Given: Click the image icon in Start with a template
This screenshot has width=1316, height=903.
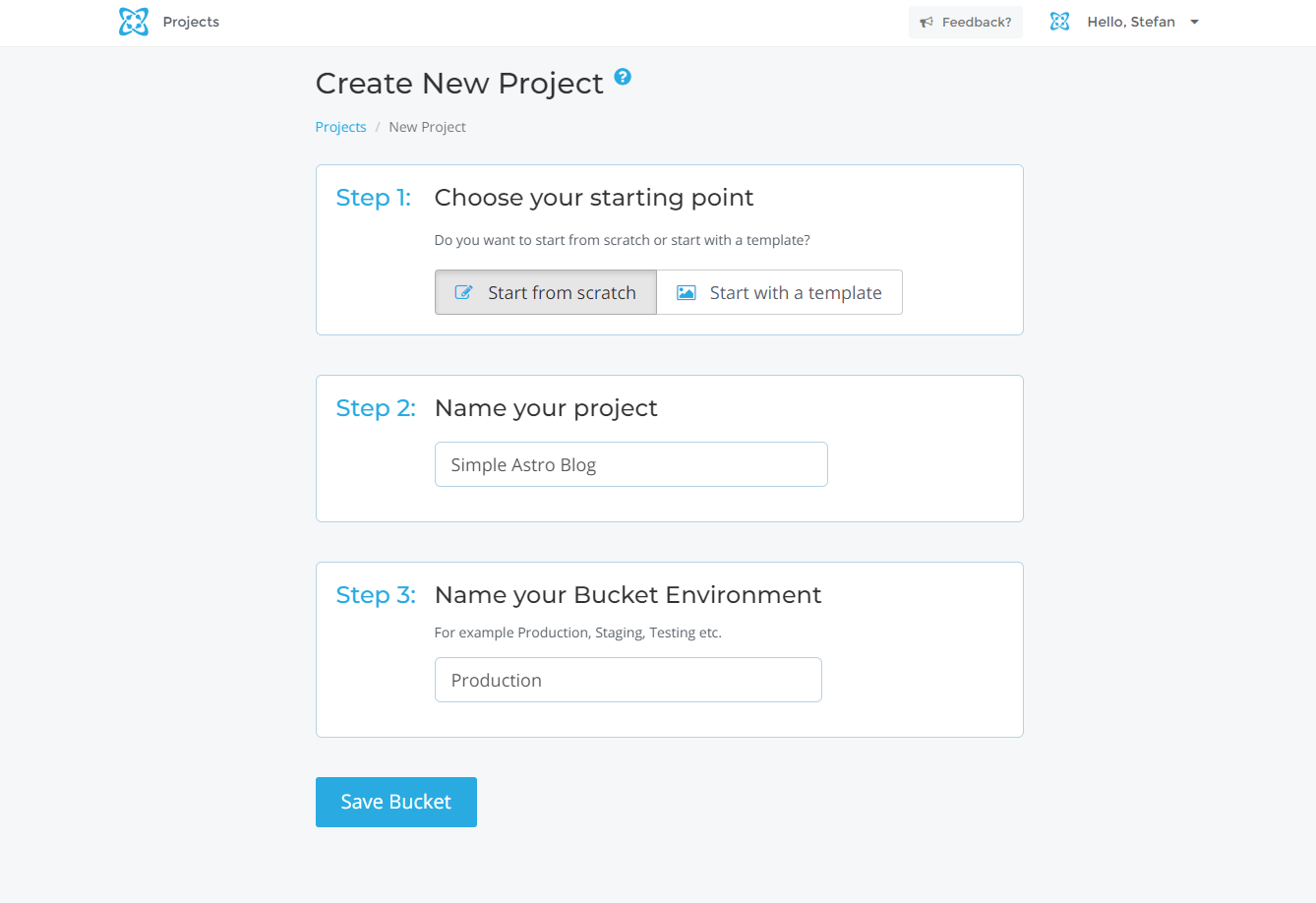Looking at the screenshot, I should click(687, 292).
